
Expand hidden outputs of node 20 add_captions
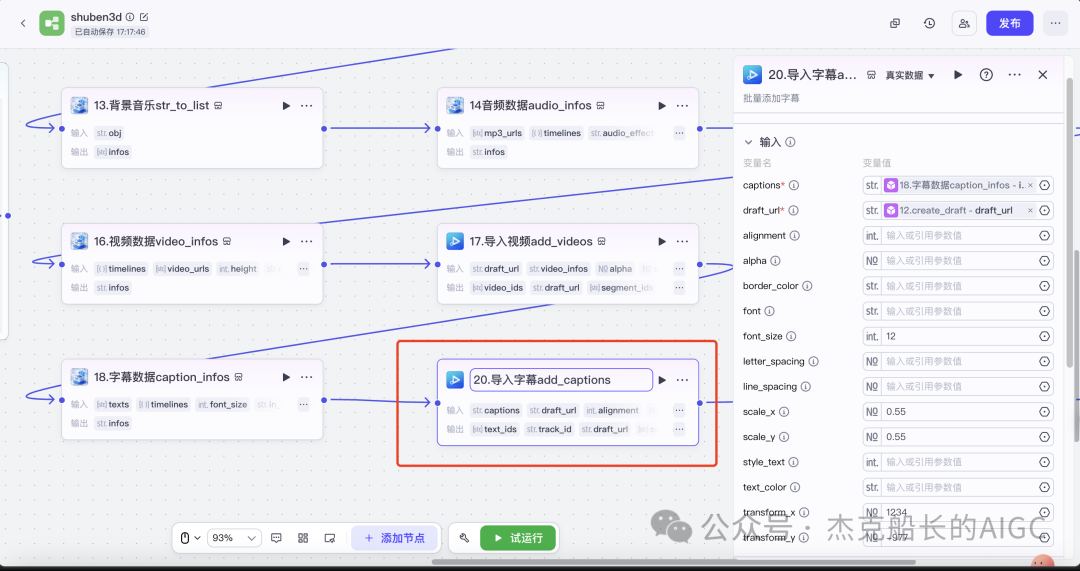[679, 429]
